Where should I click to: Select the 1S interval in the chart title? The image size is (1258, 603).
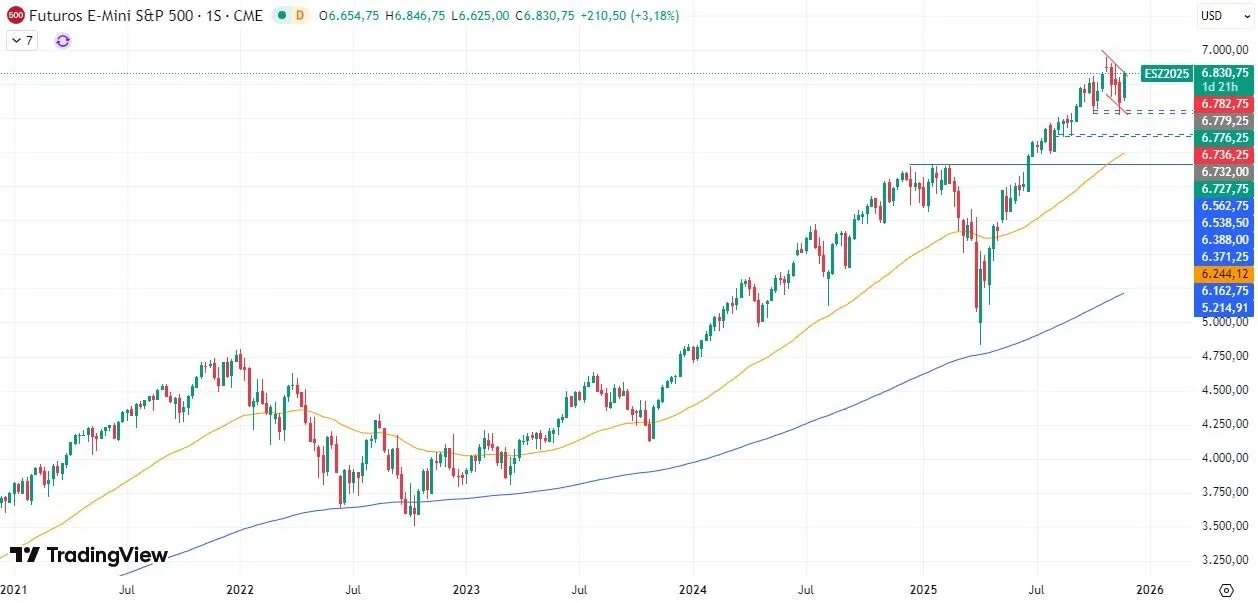212,16
